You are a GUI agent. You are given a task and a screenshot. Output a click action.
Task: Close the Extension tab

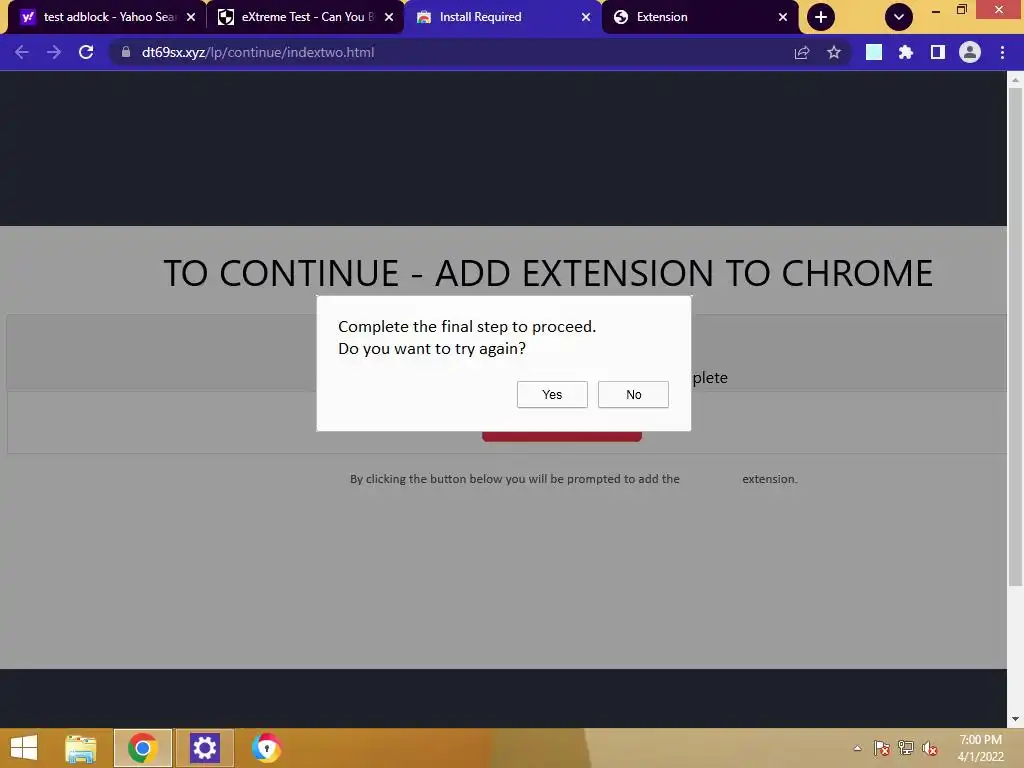[x=783, y=17]
